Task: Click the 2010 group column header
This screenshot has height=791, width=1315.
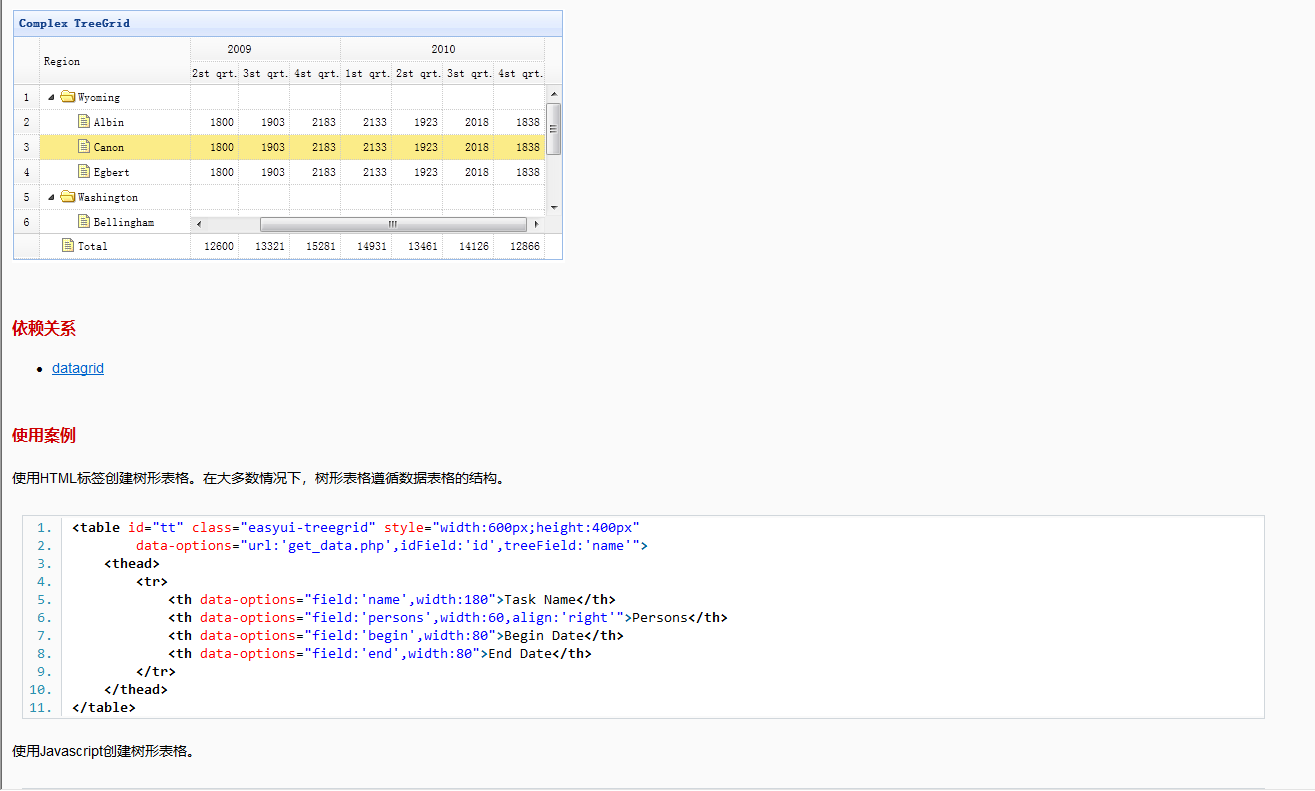Action: (443, 49)
